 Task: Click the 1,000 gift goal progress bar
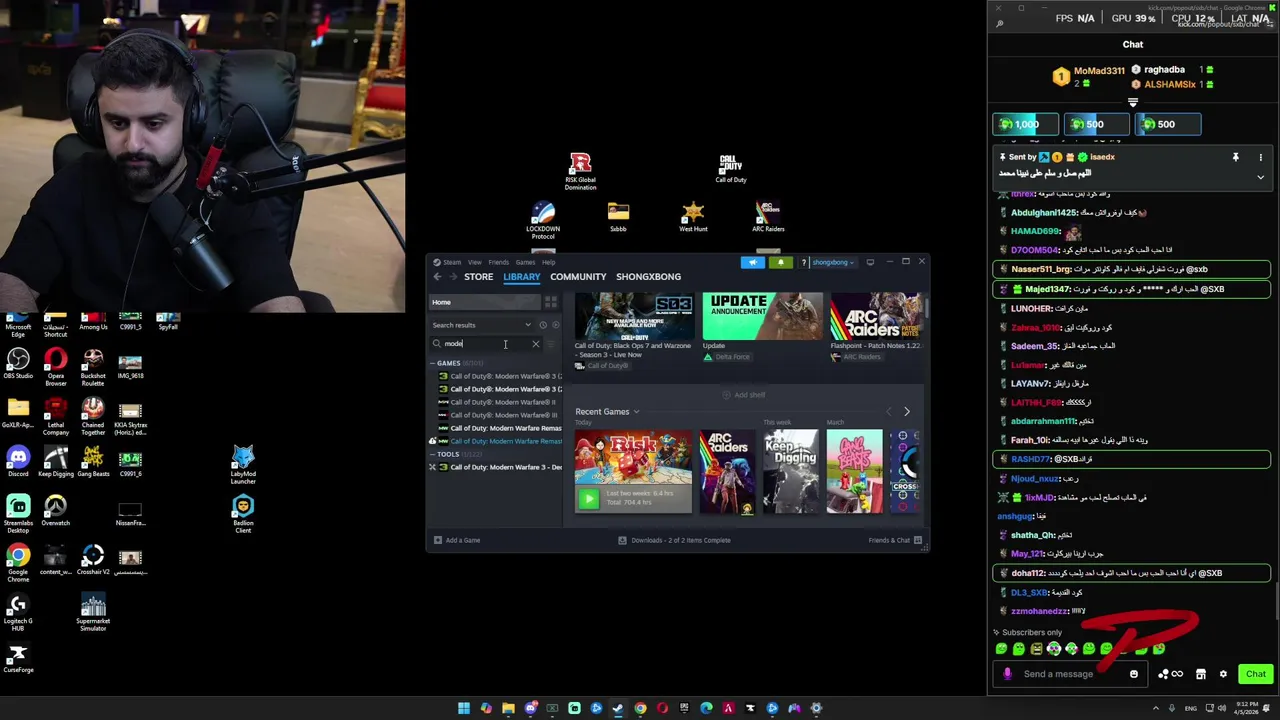click(x=1025, y=124)
